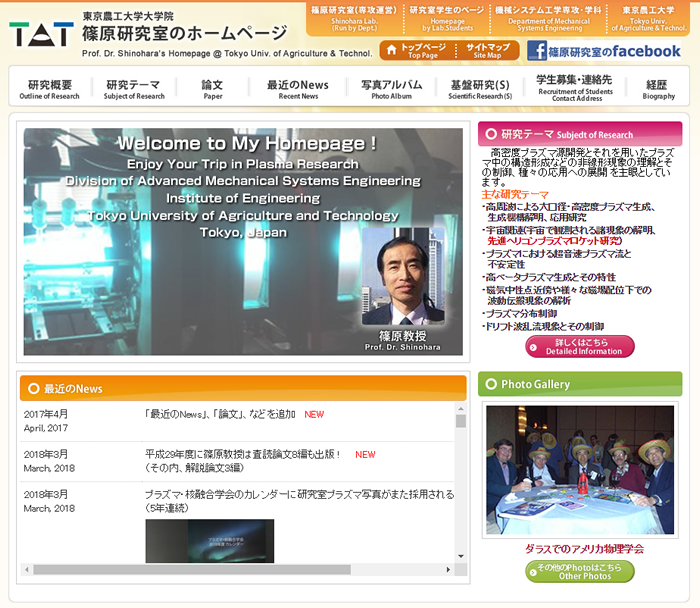Viewport: 700px width, 608px height.
Task: Click the news horizontal scrollbar left arrow
Action: pyautogui.click(x=27, y=570)
